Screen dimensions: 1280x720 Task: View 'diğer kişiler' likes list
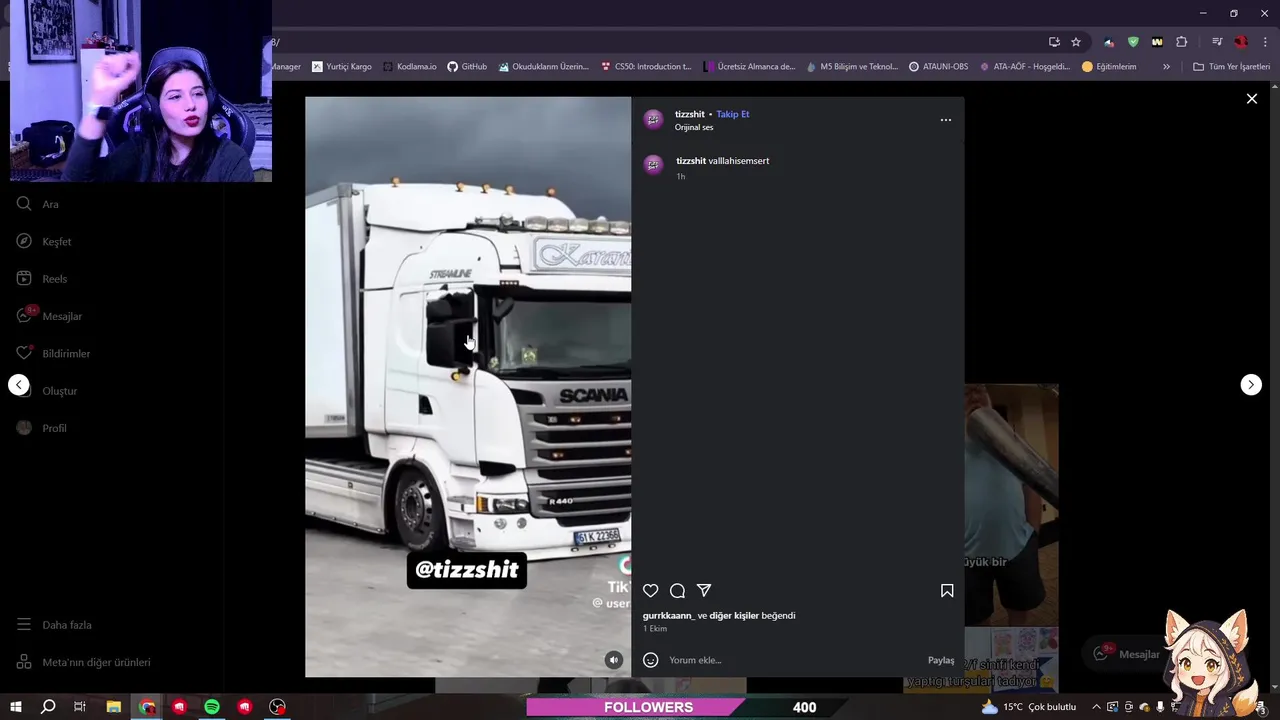734,616
